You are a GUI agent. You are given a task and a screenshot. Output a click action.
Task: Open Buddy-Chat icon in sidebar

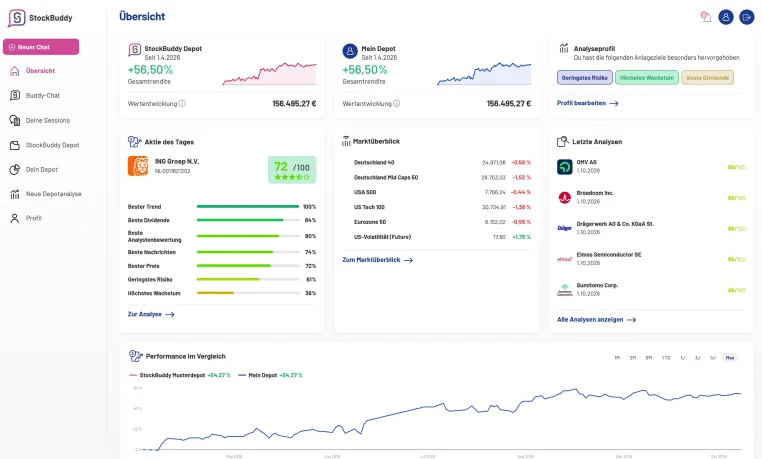15,95
